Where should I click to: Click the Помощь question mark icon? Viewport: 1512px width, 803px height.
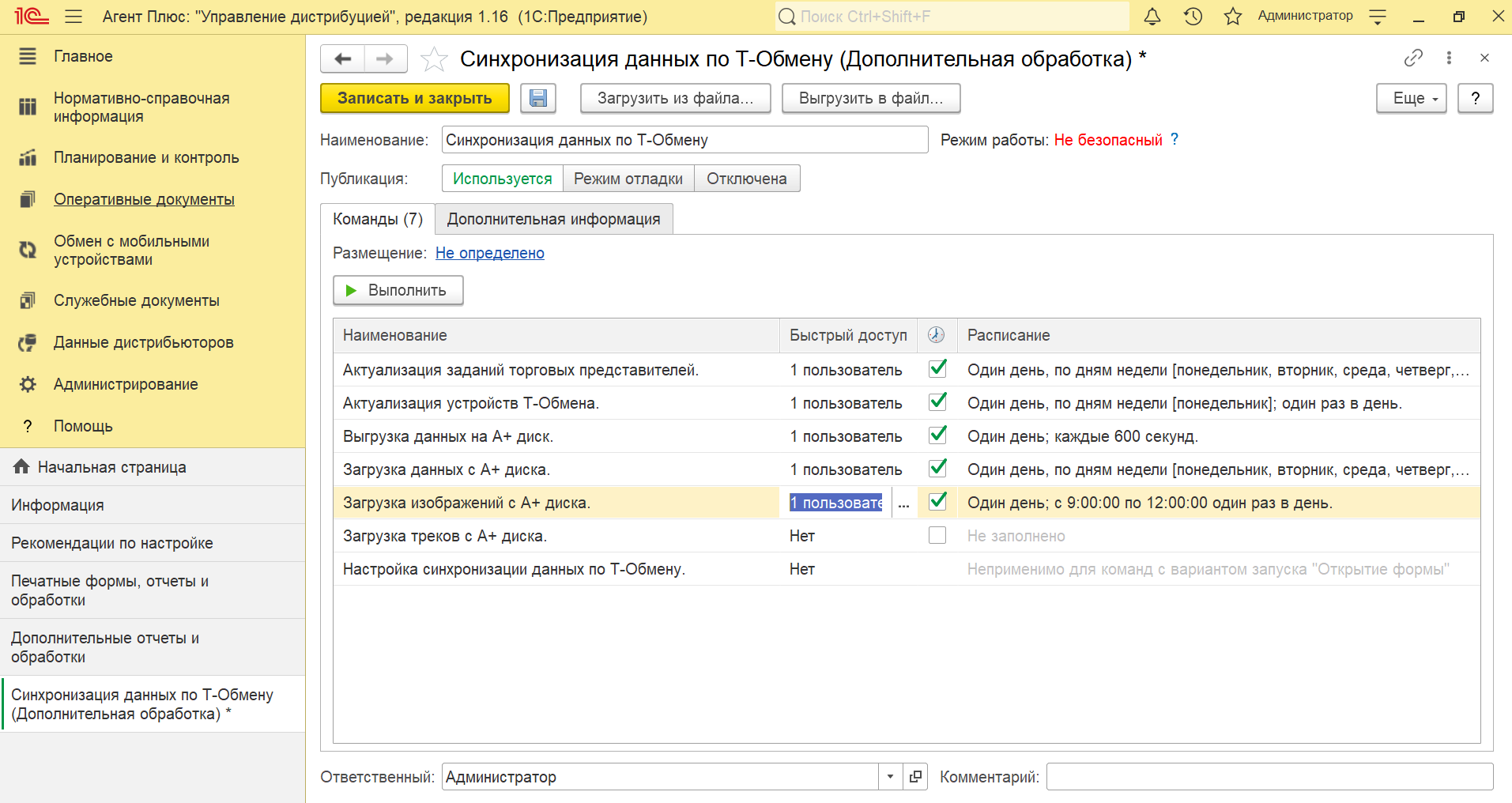click(x=28, y=426)
